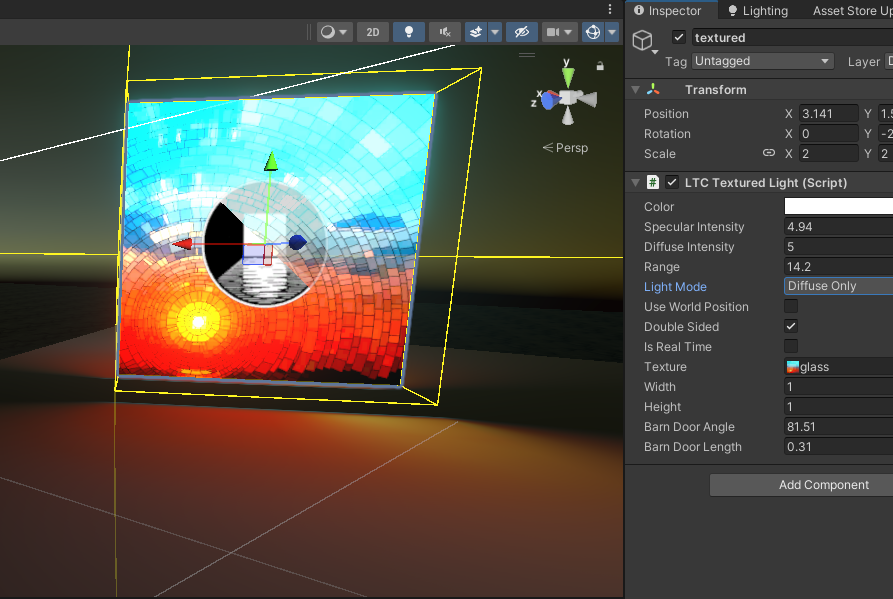Toggle scene effects layers icon
The height and width of the screenshot is (599, 893).
point(476,32)
